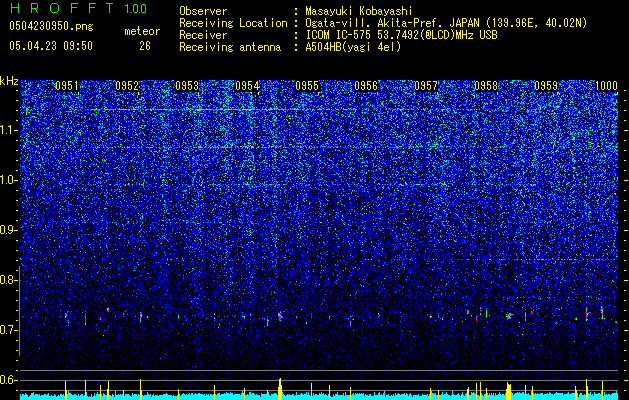The width and height of the screenshot is (629, 400).
Task: Click the file name 0504230950.png
Action: point(51,26)
